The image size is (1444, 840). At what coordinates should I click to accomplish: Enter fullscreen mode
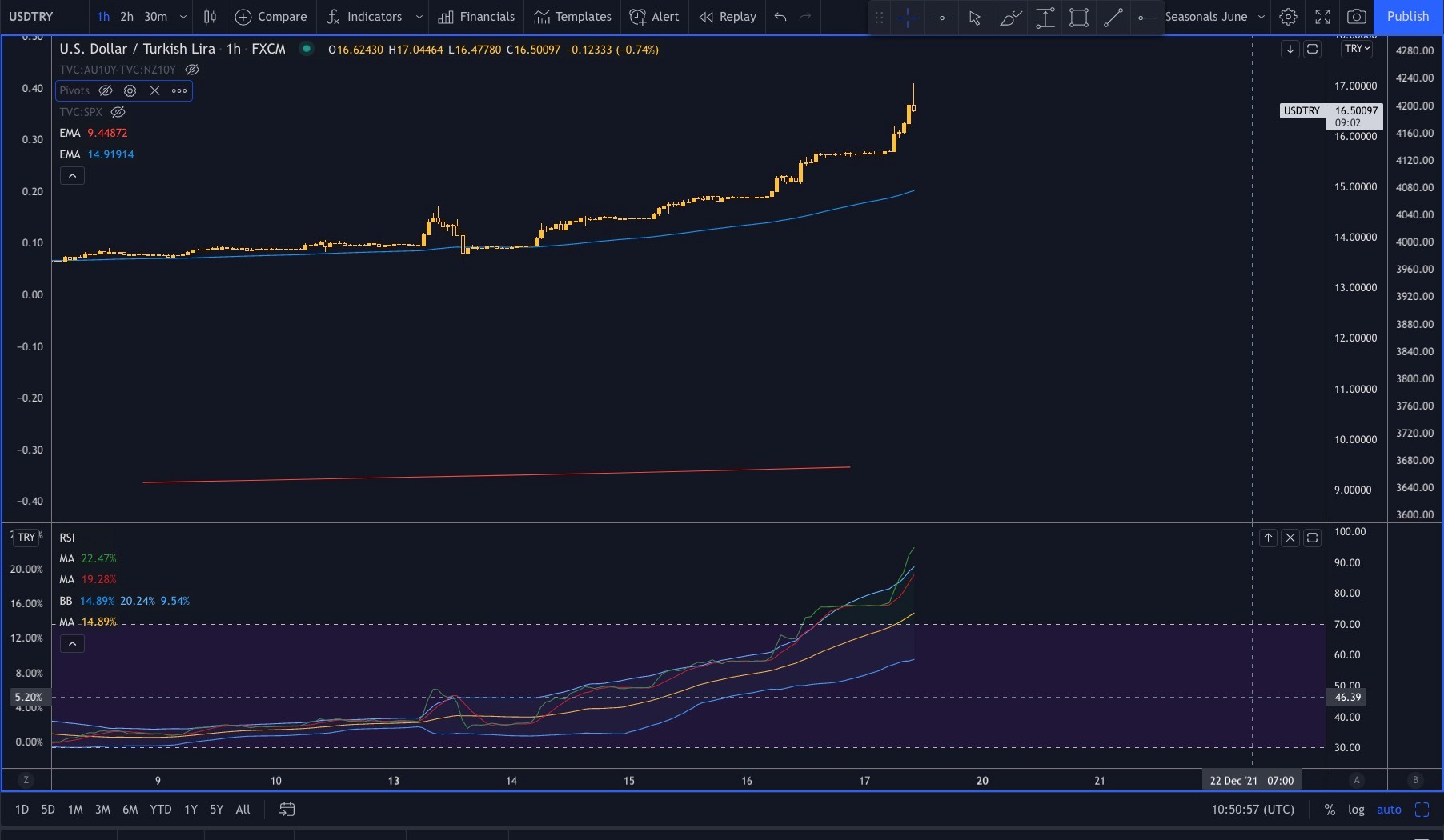point(1322,17)
